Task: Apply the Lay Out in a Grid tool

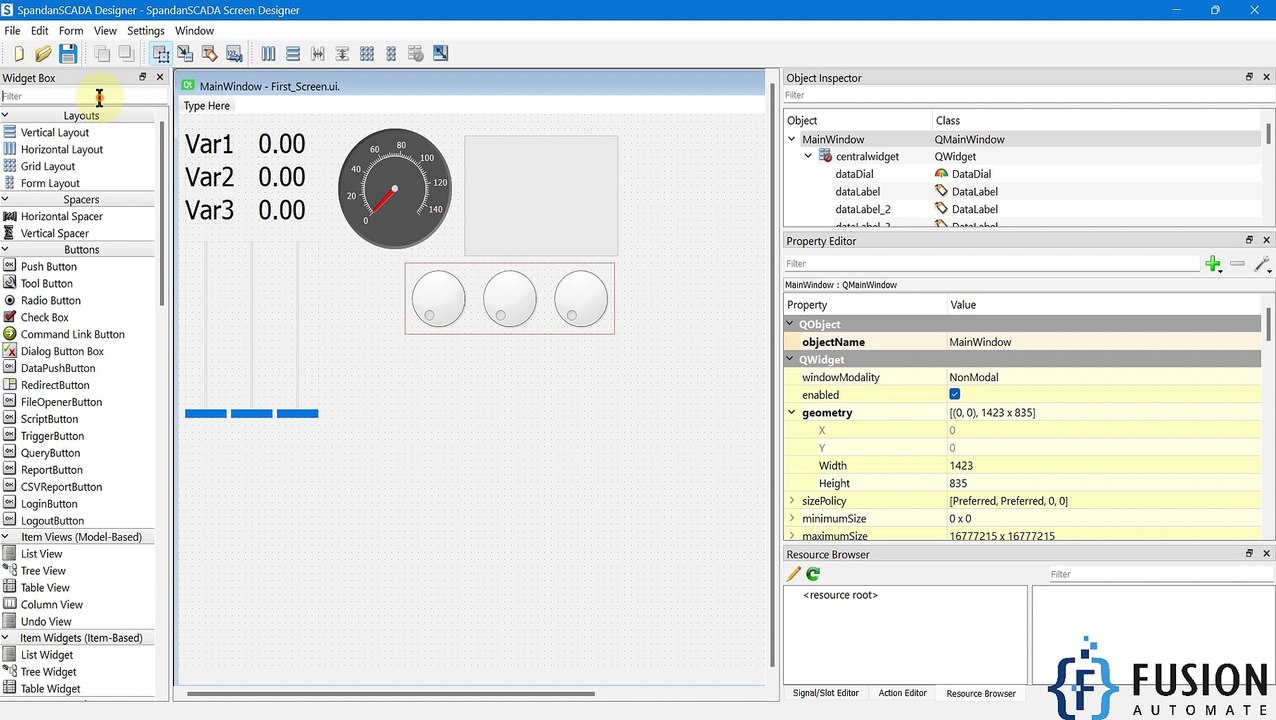Action: tap(367, 54)
